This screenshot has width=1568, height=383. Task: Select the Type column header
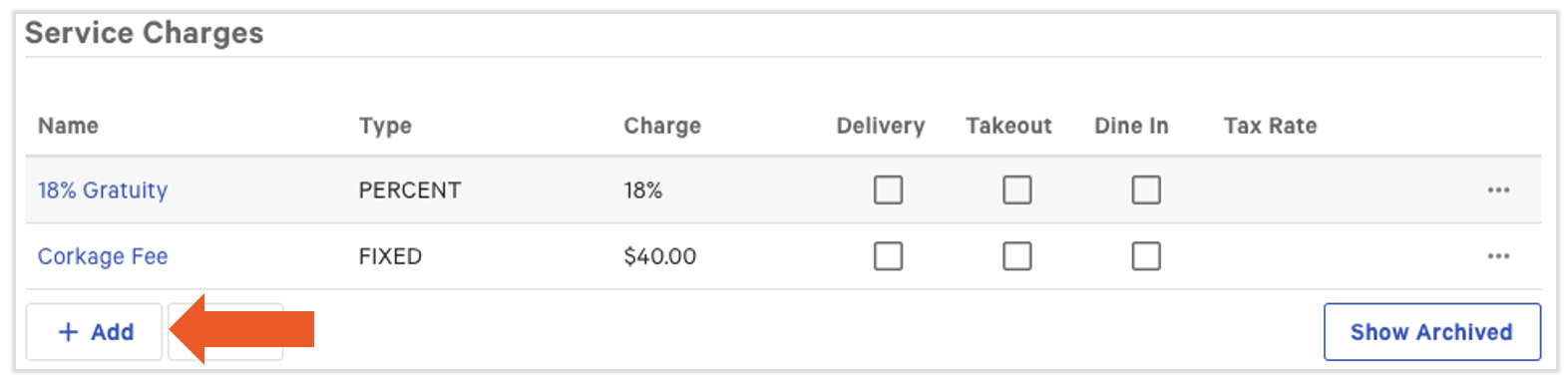[385, 126]
